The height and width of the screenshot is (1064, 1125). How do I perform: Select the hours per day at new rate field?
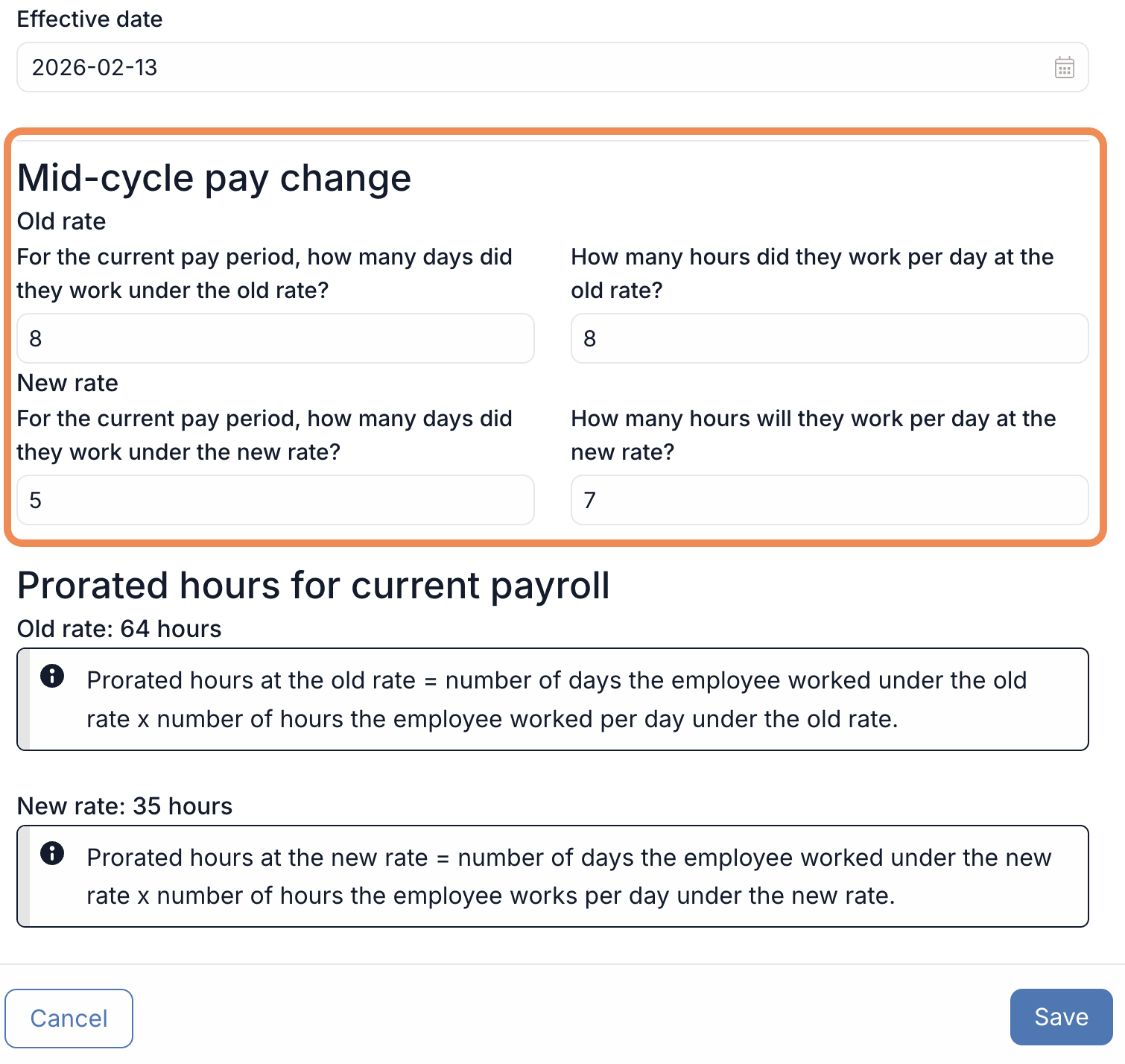click(x=830, y=500)
